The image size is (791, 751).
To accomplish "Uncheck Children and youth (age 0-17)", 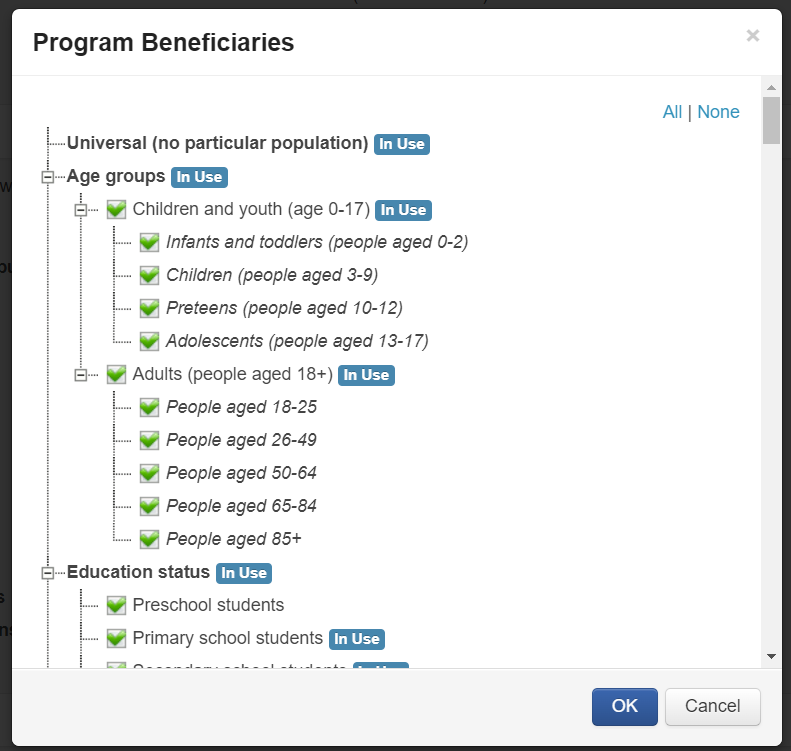I will 116,210.
